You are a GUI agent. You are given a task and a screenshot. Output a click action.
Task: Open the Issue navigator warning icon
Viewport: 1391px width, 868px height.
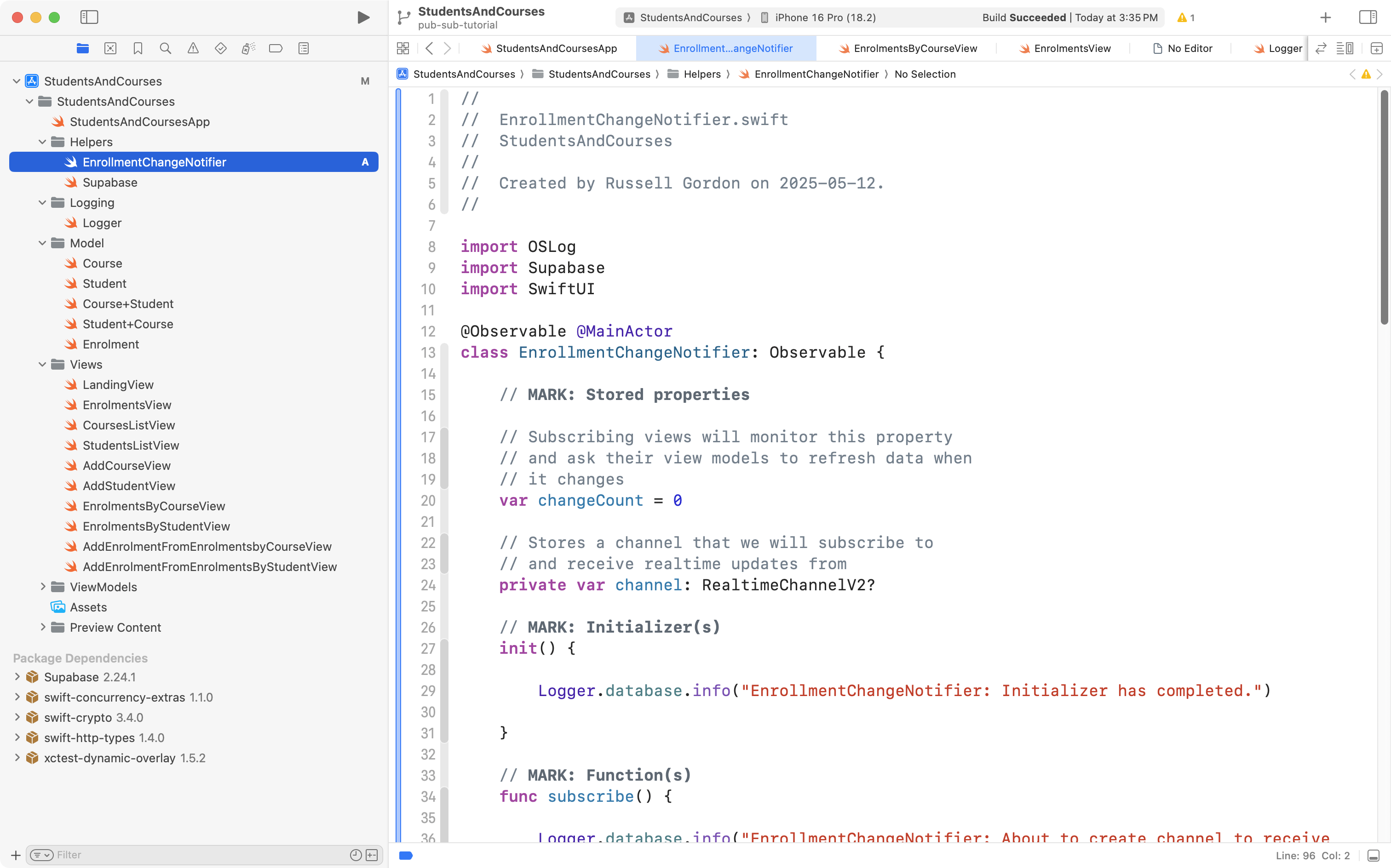coord(193,49)
